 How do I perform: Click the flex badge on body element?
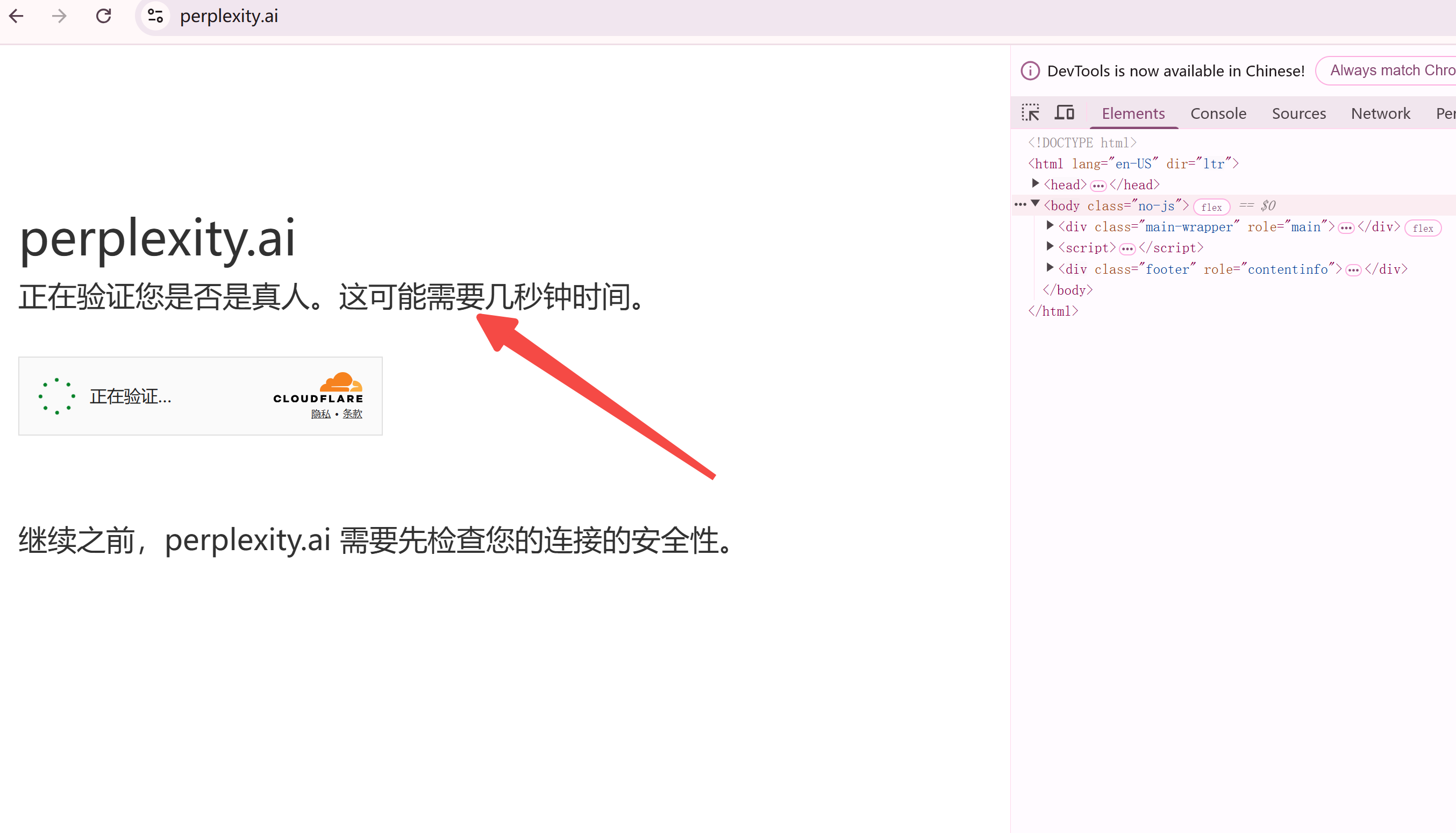(x=1211, y=207)
